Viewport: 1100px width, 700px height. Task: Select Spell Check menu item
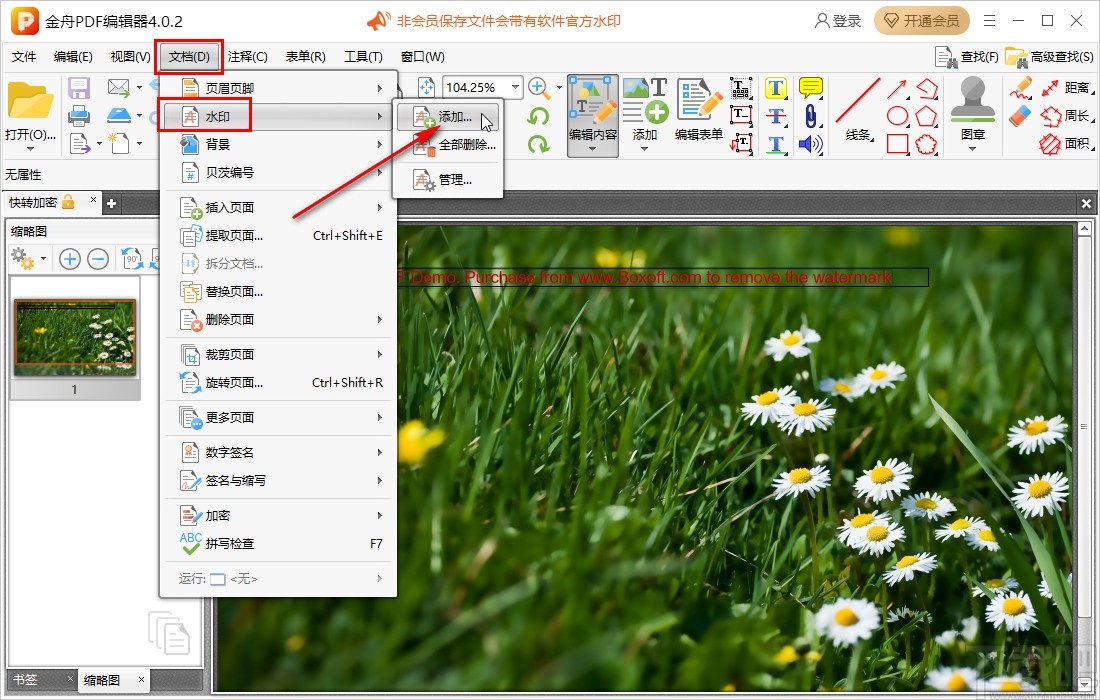(281, 544)
